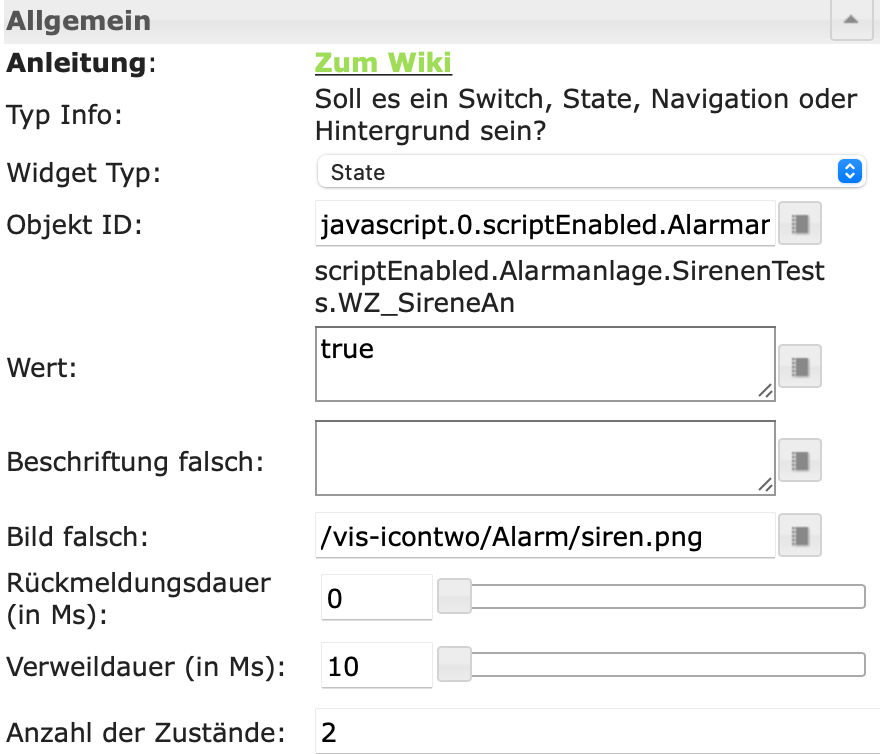
Task: Open the Widget Typ dropdown
Action: (x=590, y=172)
